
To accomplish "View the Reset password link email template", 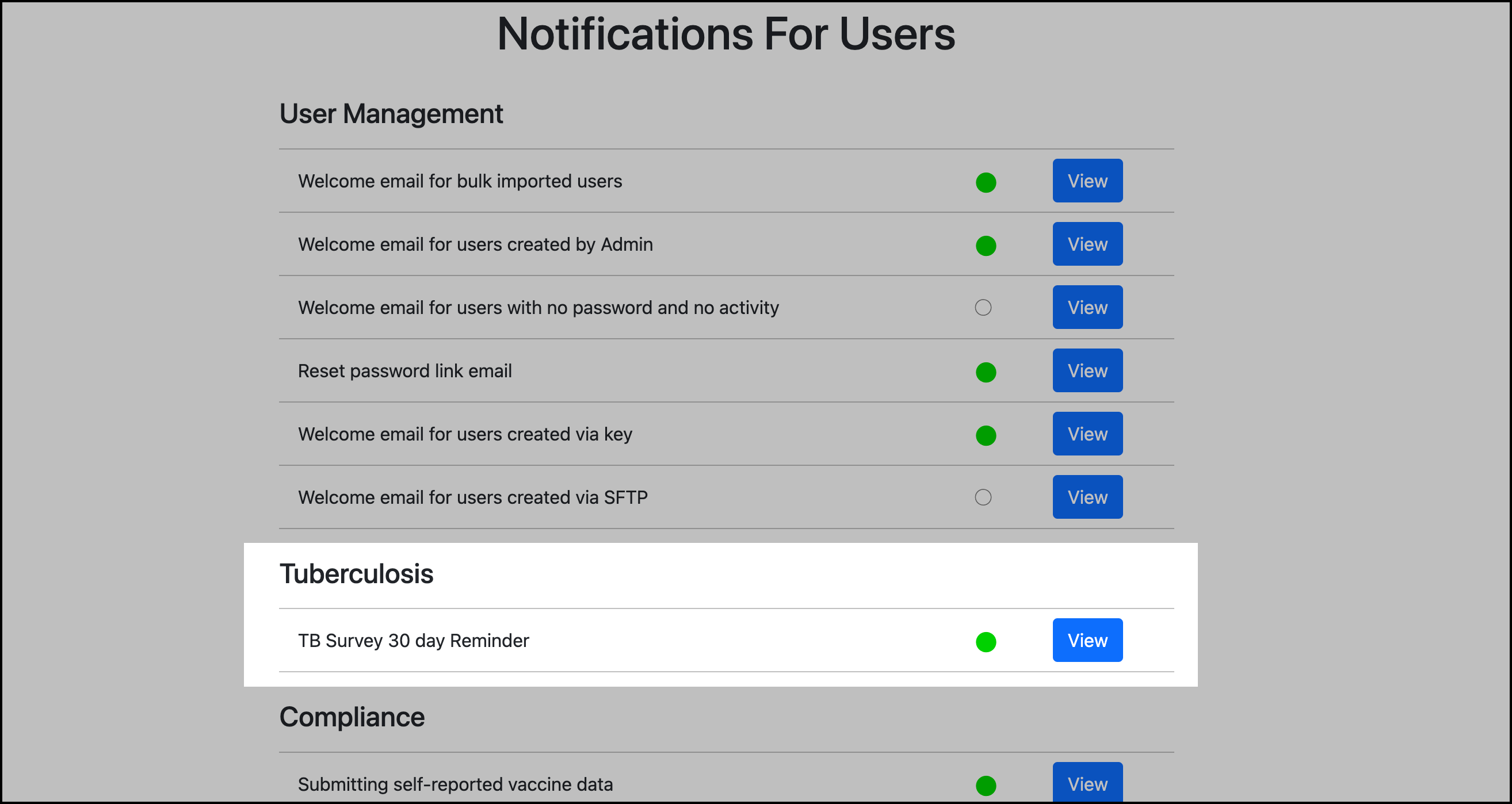I will (x=1087, y=370).
